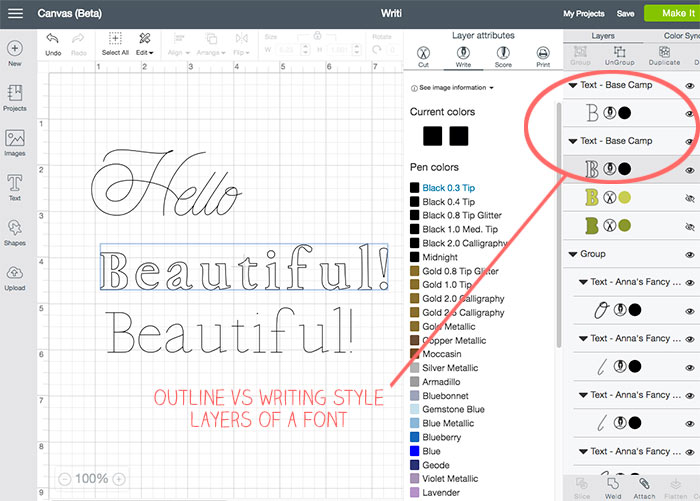Pick the Blue pen color swatch
Image resolution: width=700 pixels, height=501 pixels.
tap(415, 451)
